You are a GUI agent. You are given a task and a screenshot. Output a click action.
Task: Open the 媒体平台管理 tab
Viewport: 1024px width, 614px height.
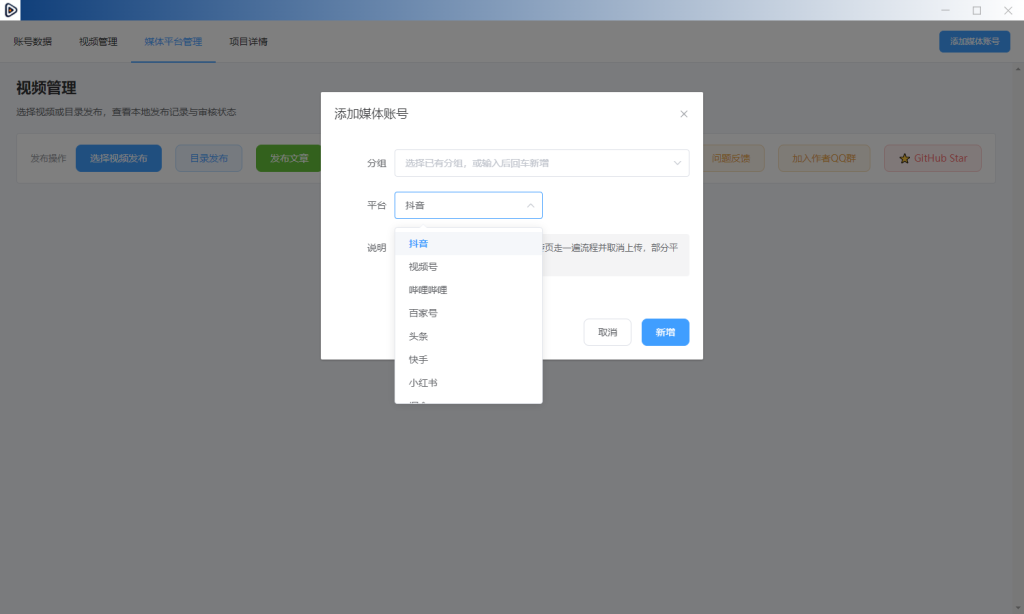click(173, 41)
